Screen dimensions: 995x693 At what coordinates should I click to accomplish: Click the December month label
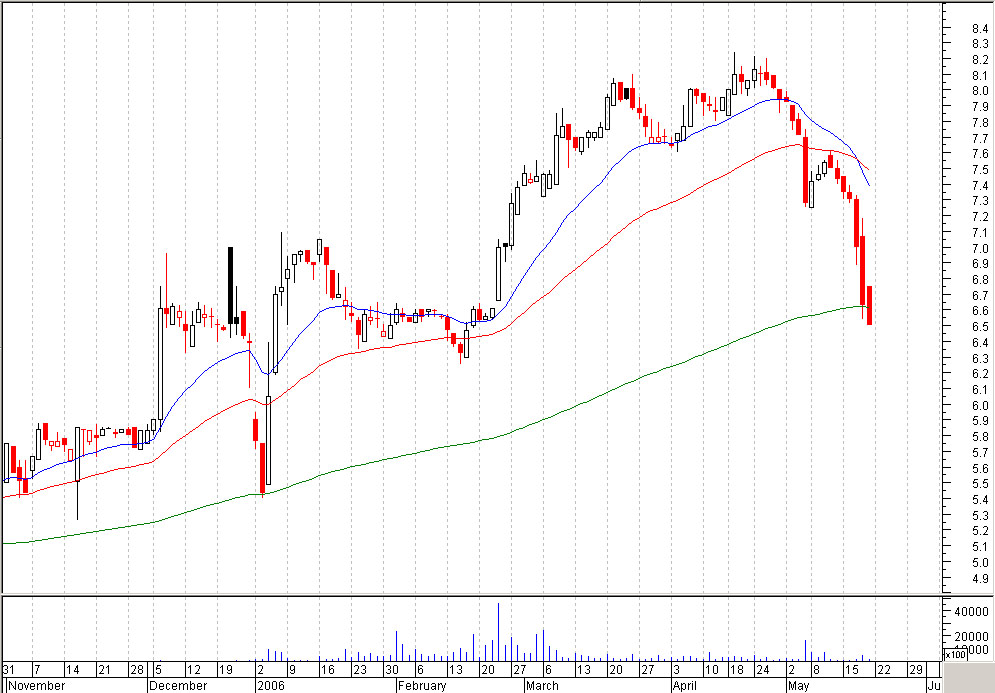[x=178, y=685]
